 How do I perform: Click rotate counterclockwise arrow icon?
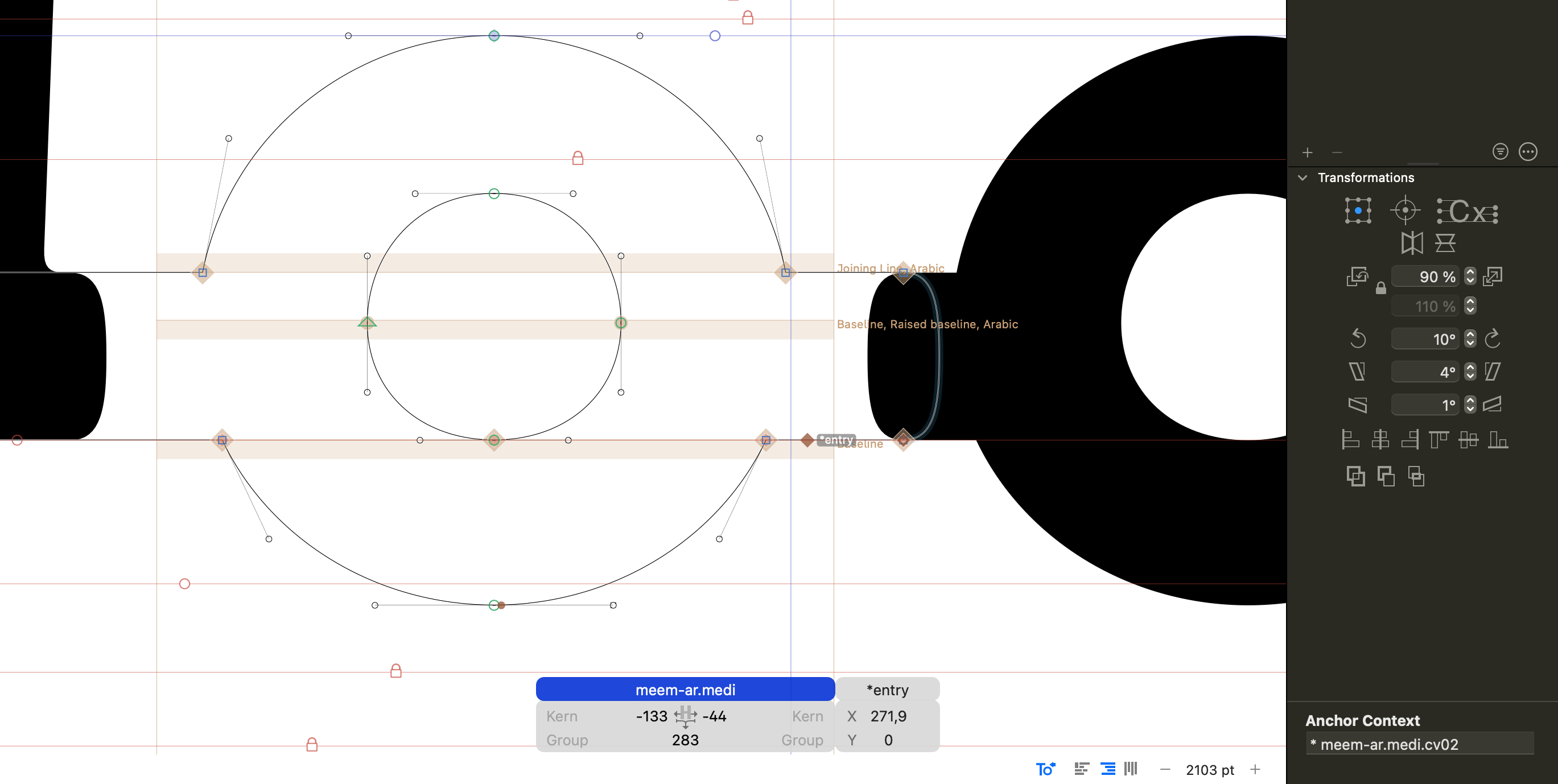1358,338
